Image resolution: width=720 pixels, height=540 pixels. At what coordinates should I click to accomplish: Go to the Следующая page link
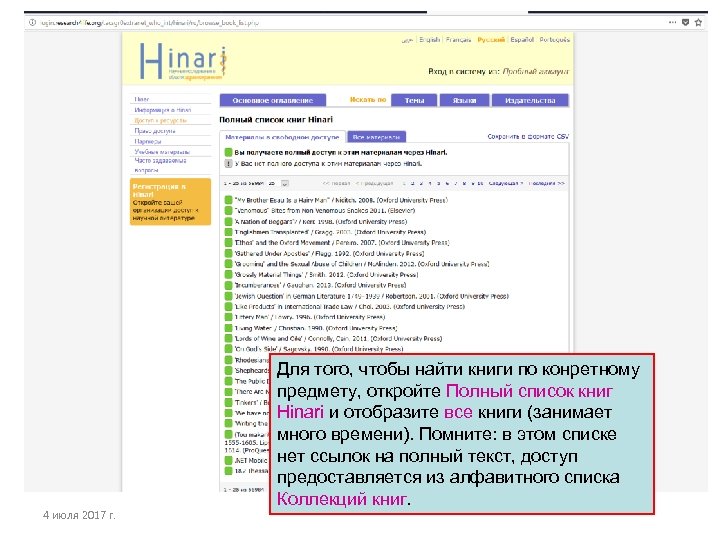pyautogui.click(x=506, y=183)
